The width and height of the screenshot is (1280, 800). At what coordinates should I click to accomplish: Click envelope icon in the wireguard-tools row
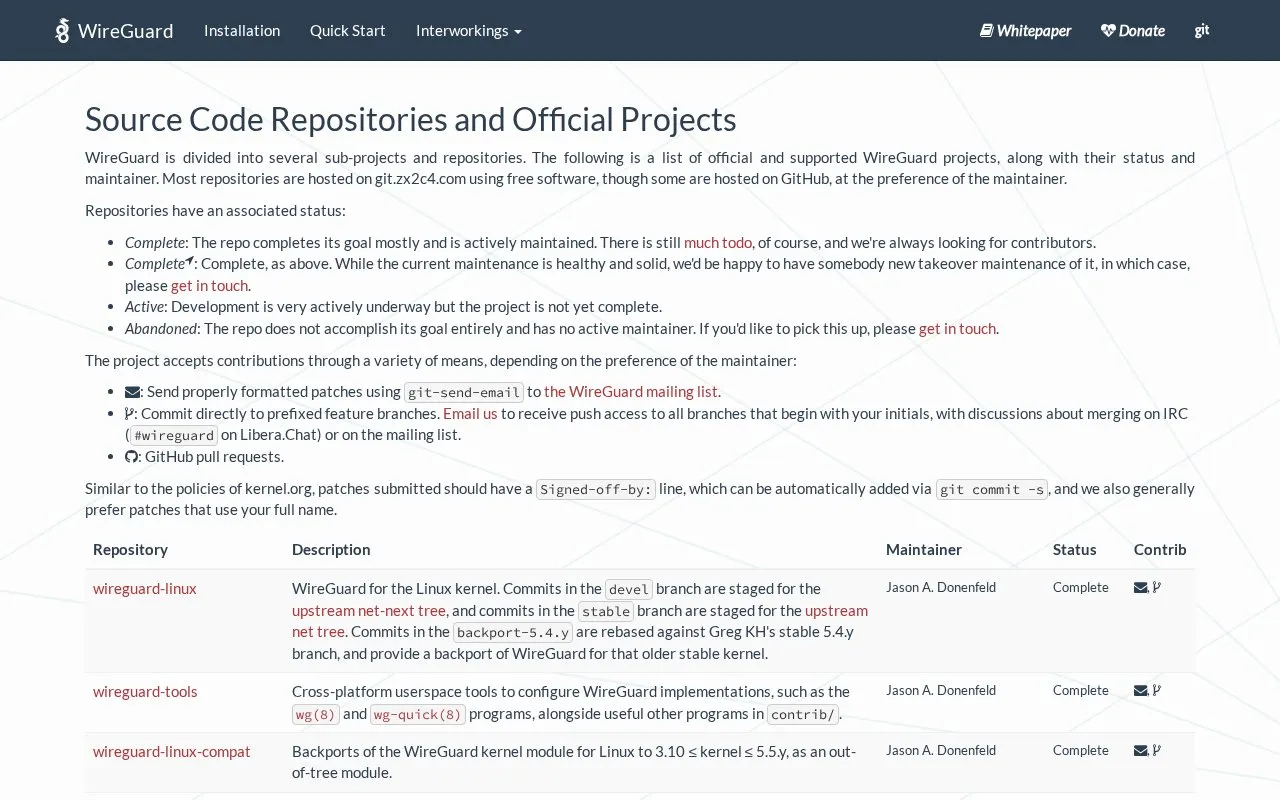coord(1141,691)
